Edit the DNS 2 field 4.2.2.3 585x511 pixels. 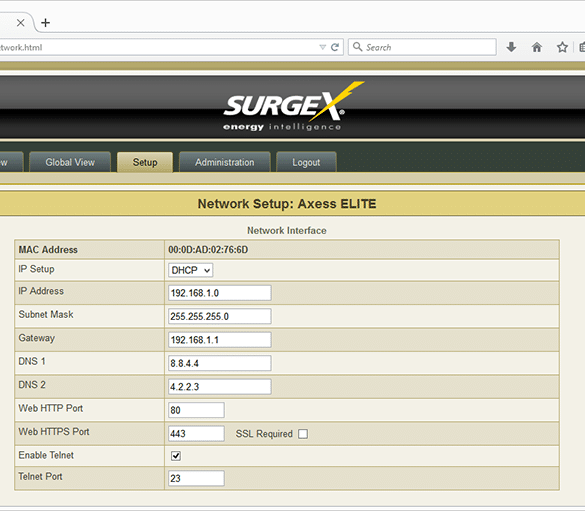220,386
